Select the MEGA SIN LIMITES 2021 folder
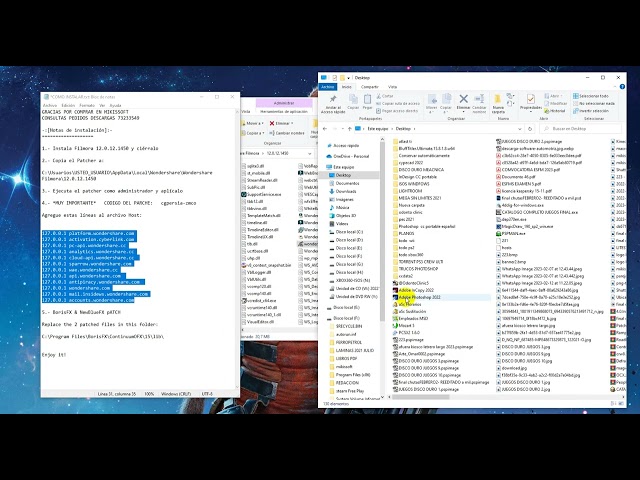 [x=419, y=198]
